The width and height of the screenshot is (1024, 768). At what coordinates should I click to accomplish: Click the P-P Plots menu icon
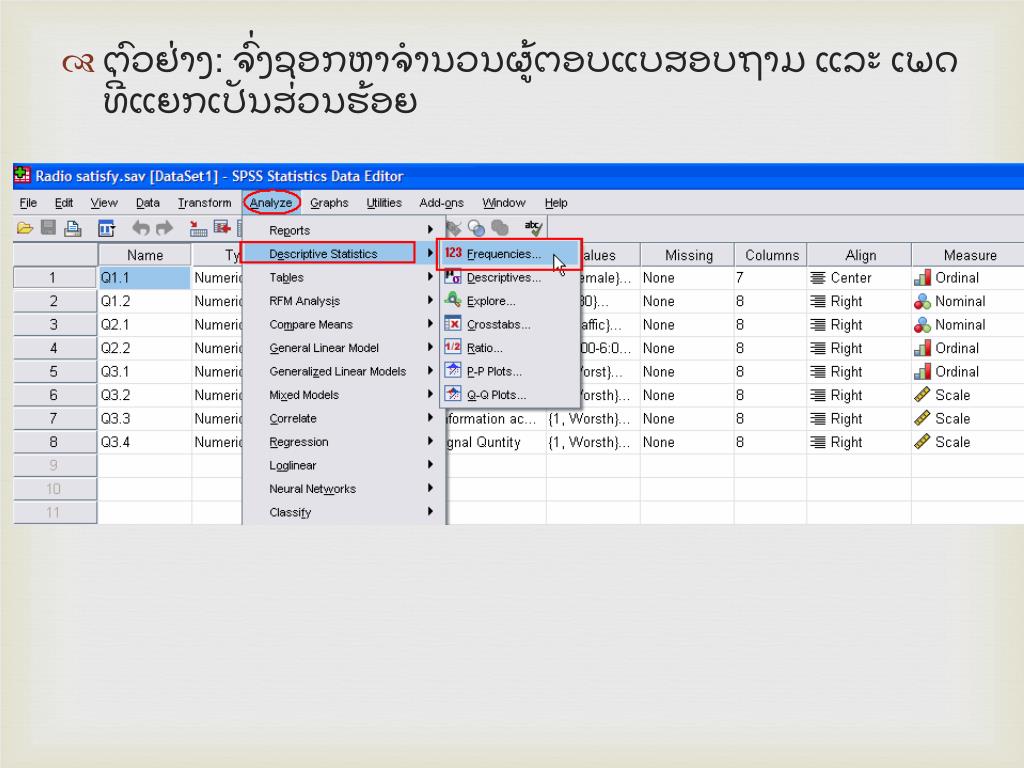click(453, 371)
